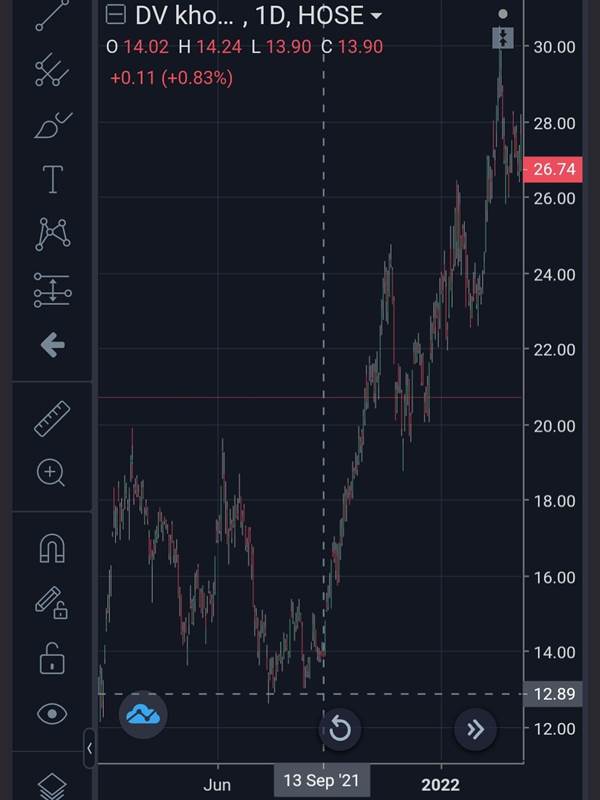This screenshot has width=600, height=800.
Task: Click the crosshair price label 12.89
Action: click(553, 694)
